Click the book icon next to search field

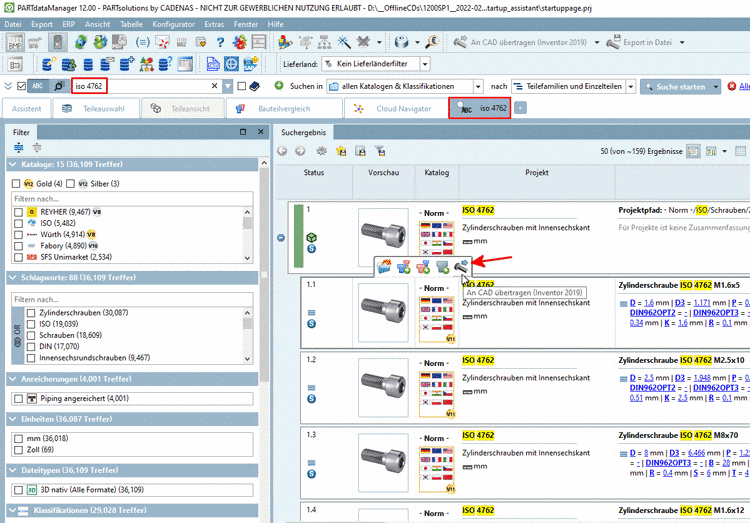[x=255, y=86]
